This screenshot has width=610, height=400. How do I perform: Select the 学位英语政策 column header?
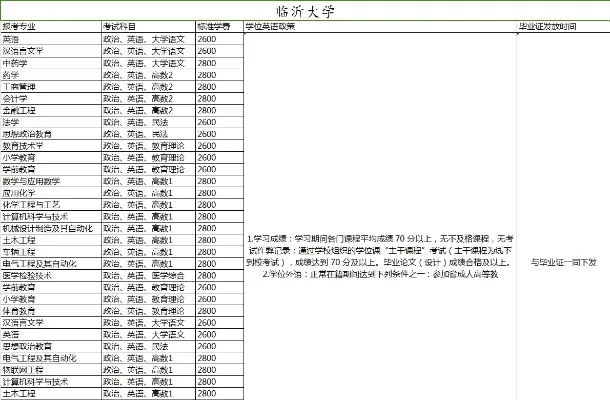click(x=380, y=27)
